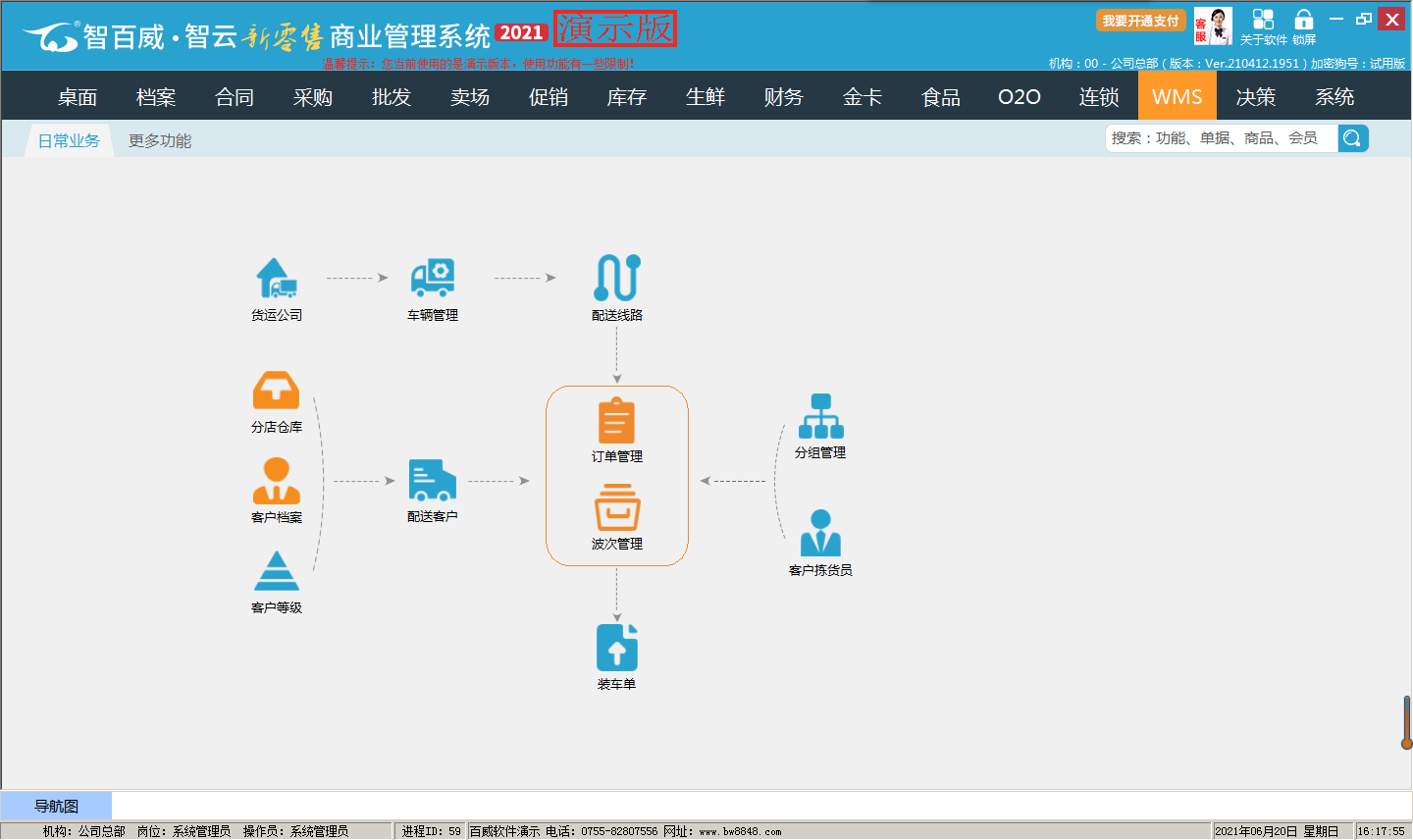Select the 客户等级 customer level icon

(276, 572)
